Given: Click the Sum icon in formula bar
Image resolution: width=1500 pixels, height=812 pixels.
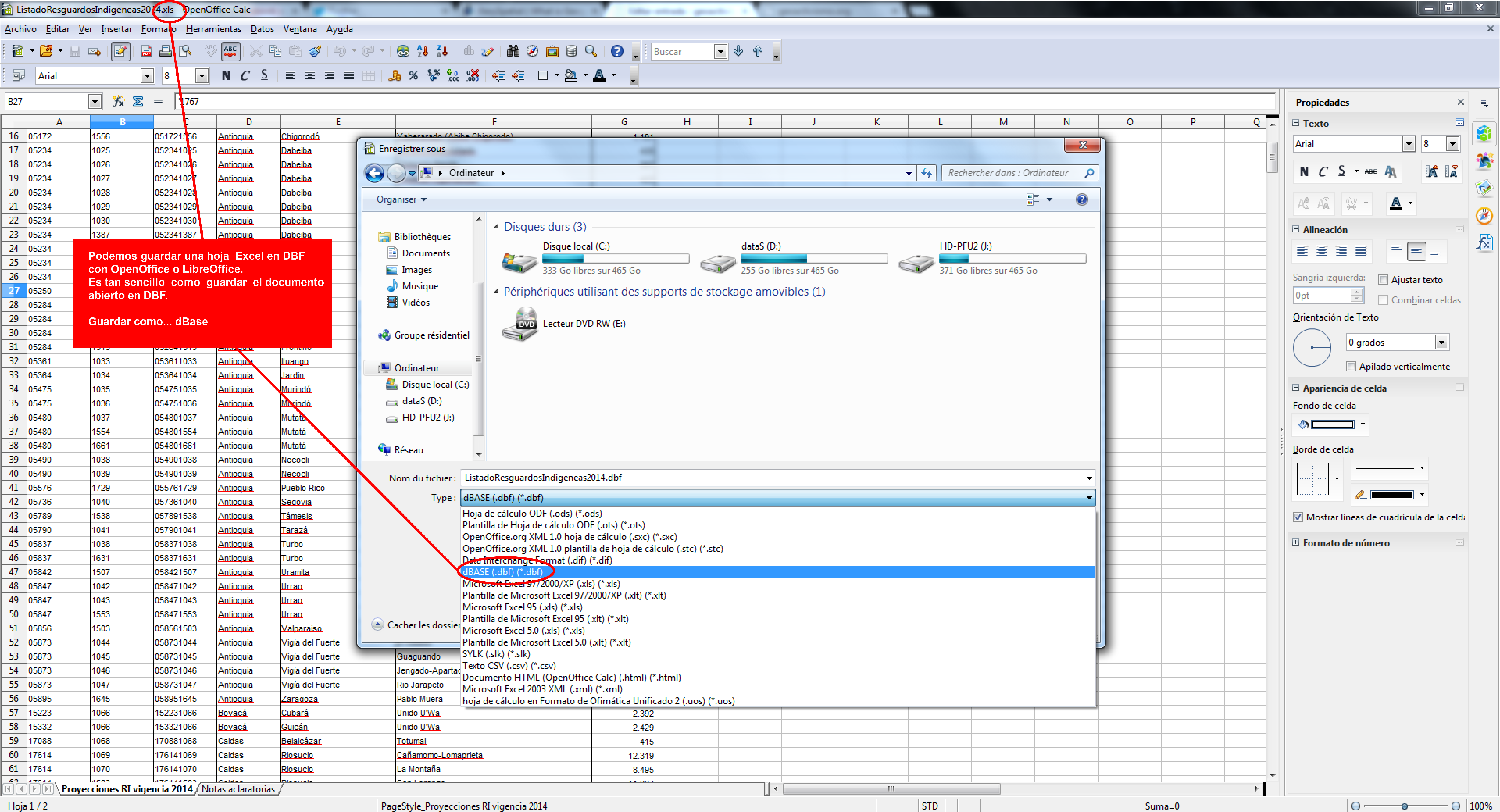Looking at the screenshot, I should (138, 101).
